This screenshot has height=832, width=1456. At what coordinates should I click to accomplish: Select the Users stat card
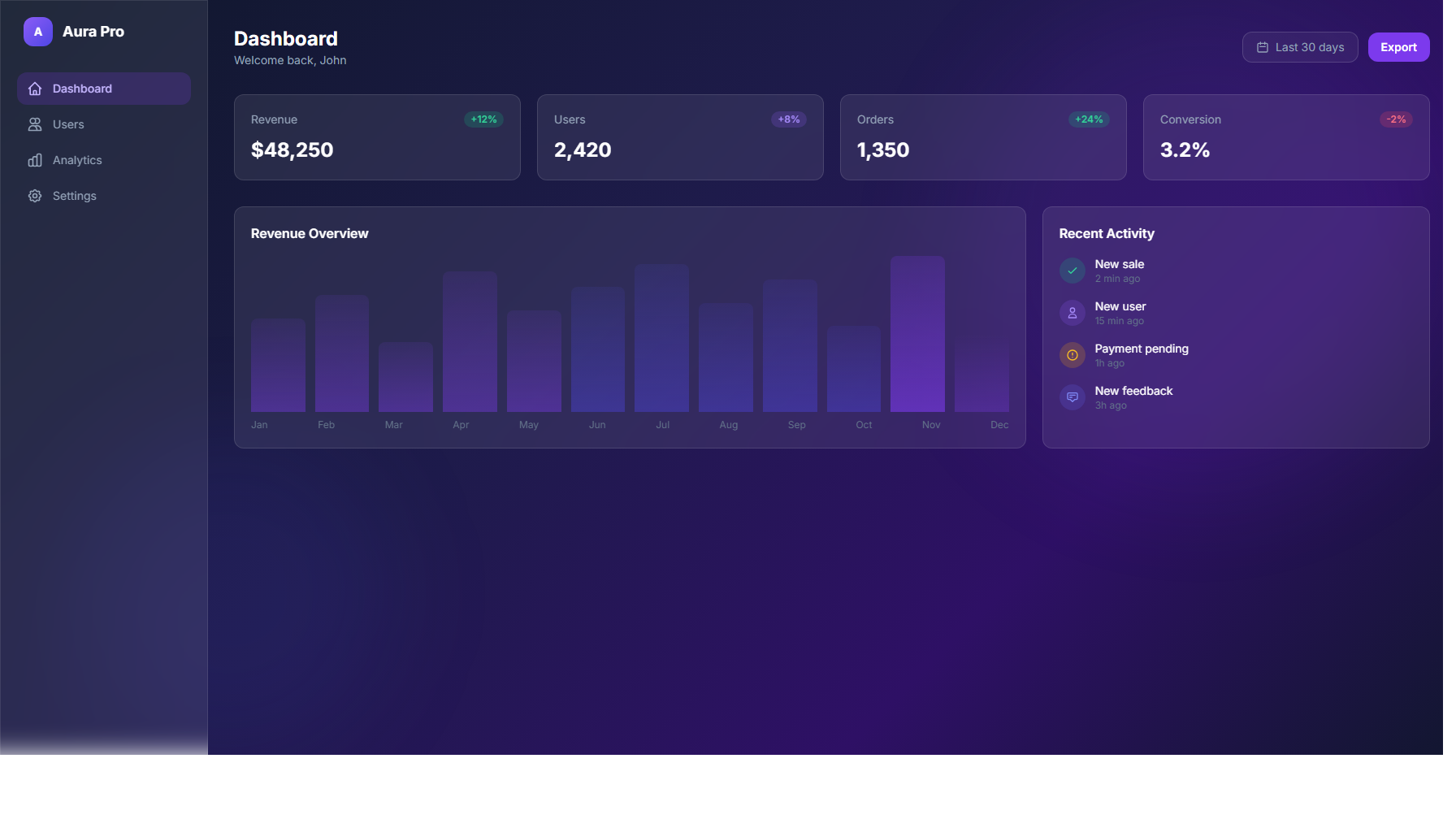(680, 137)
